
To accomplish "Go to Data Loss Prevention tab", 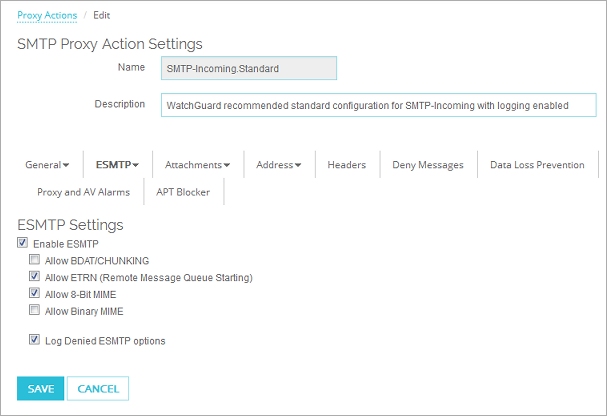I will coord(537,165).
